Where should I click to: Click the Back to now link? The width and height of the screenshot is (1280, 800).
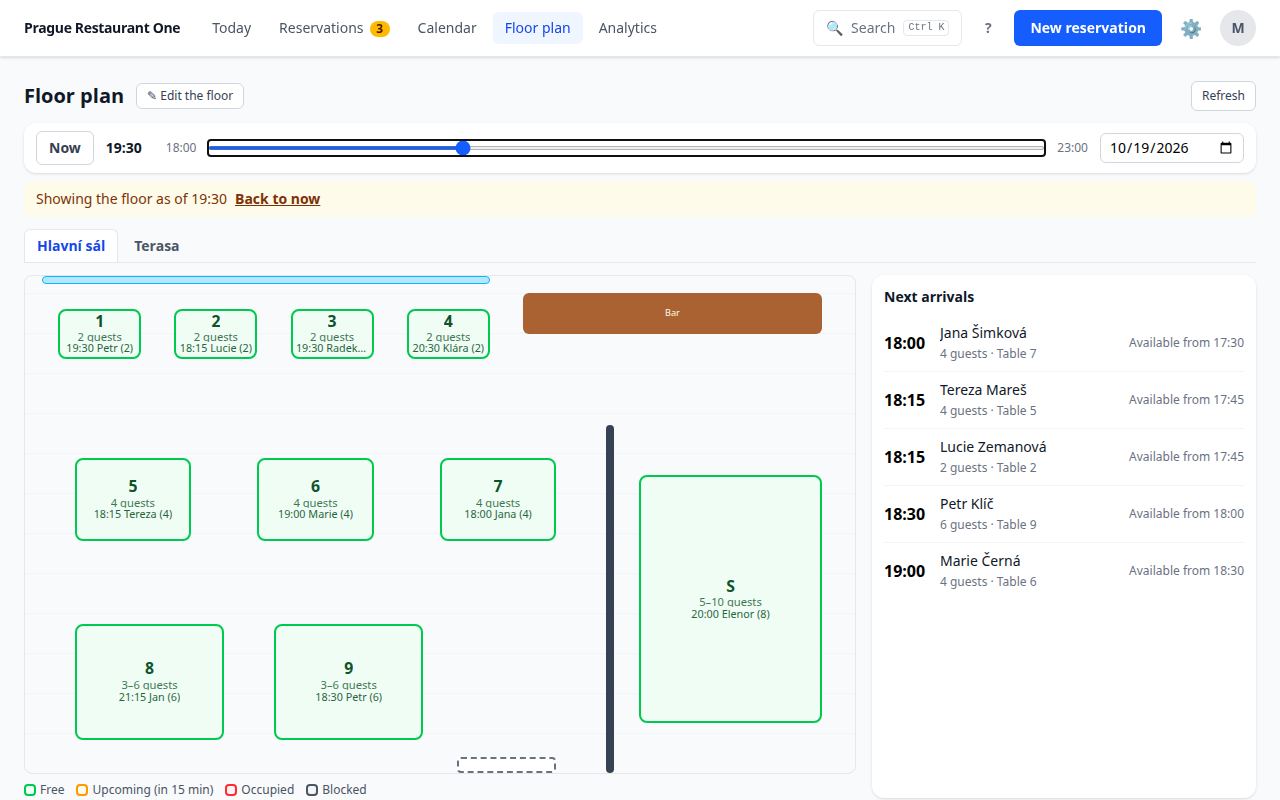tap(277, 199)
